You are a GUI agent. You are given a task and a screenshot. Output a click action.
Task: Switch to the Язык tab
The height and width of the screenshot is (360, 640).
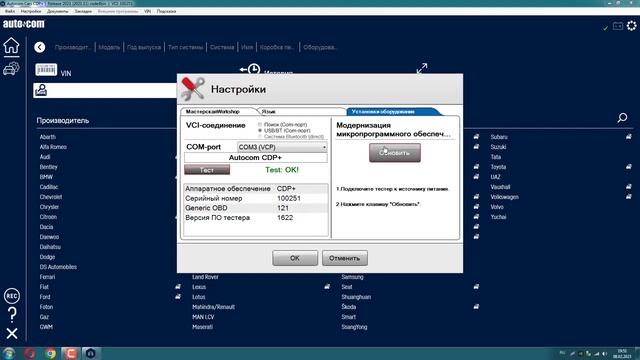coord(302,111)
